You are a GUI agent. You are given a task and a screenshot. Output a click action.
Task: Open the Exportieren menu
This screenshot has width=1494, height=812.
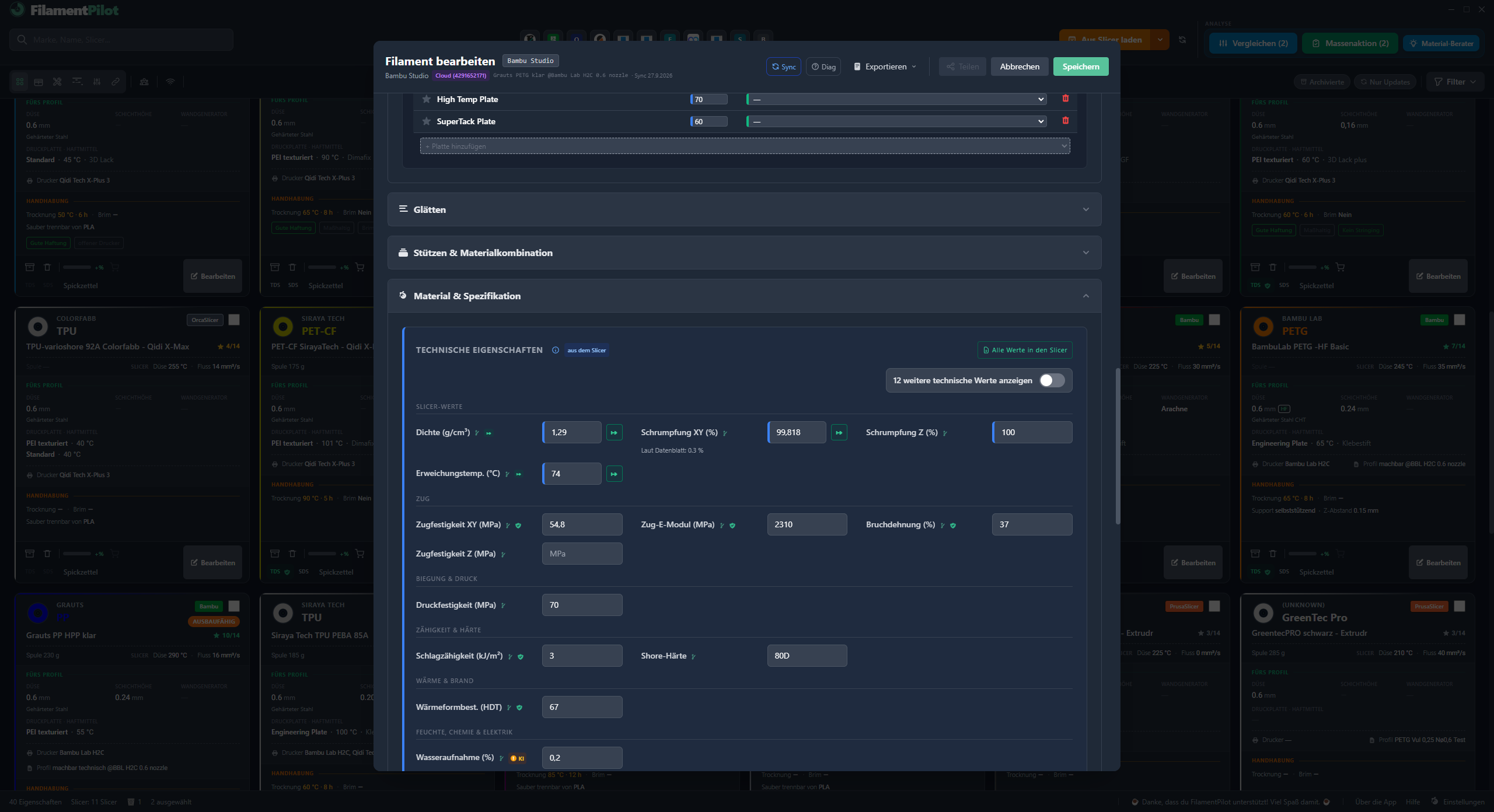[x=885, y=66]
